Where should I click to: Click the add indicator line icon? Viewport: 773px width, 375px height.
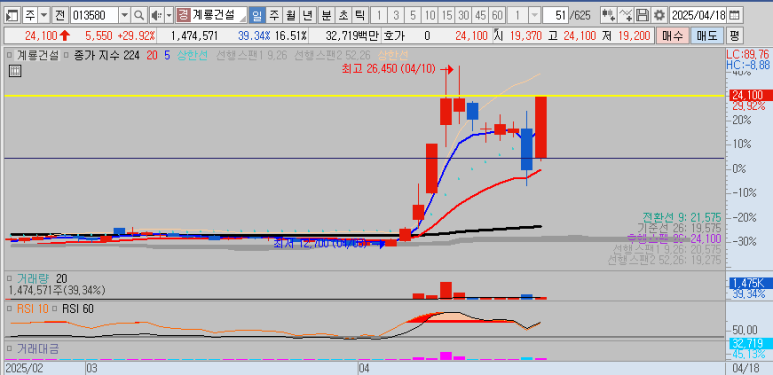click(x=626, y=15)
